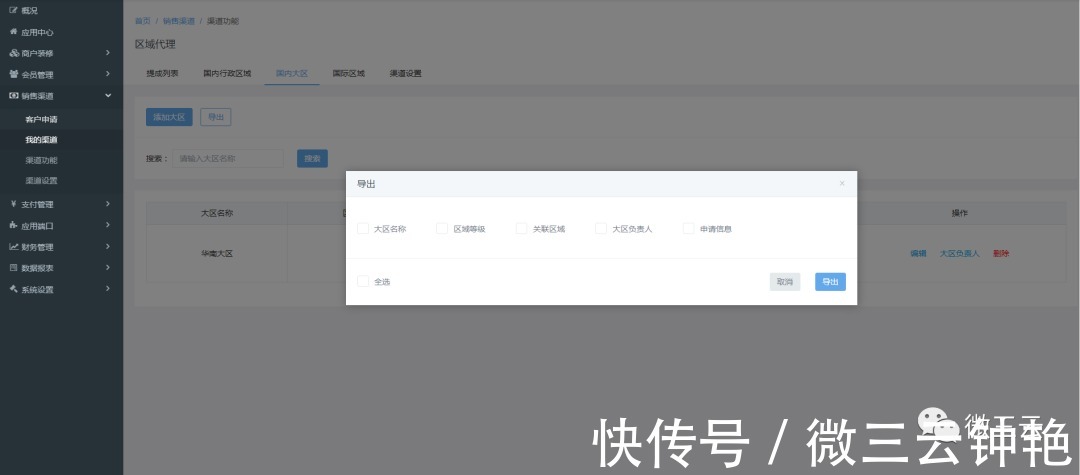The height and width of the screenshot is (475, 1080).
Task: Click the 大区名称 column header
Action: tap(217, 213)
